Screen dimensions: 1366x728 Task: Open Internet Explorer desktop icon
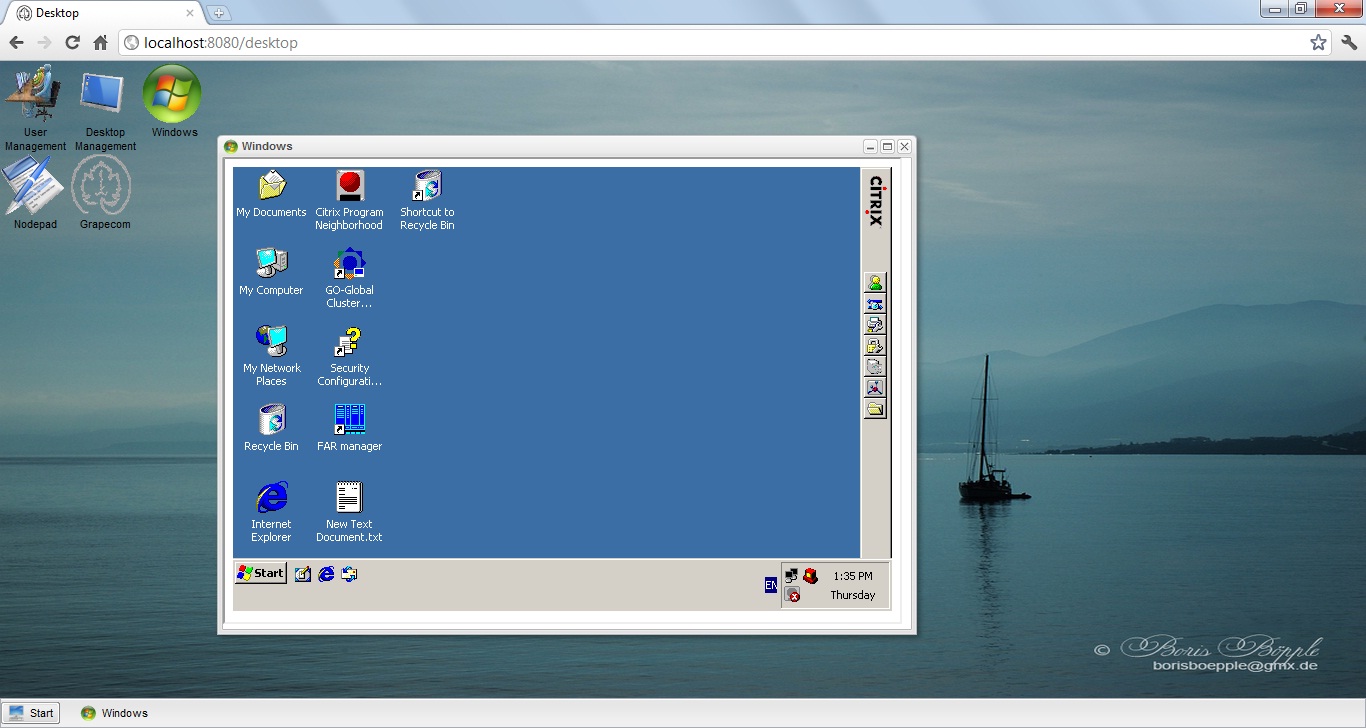point(271,499)
